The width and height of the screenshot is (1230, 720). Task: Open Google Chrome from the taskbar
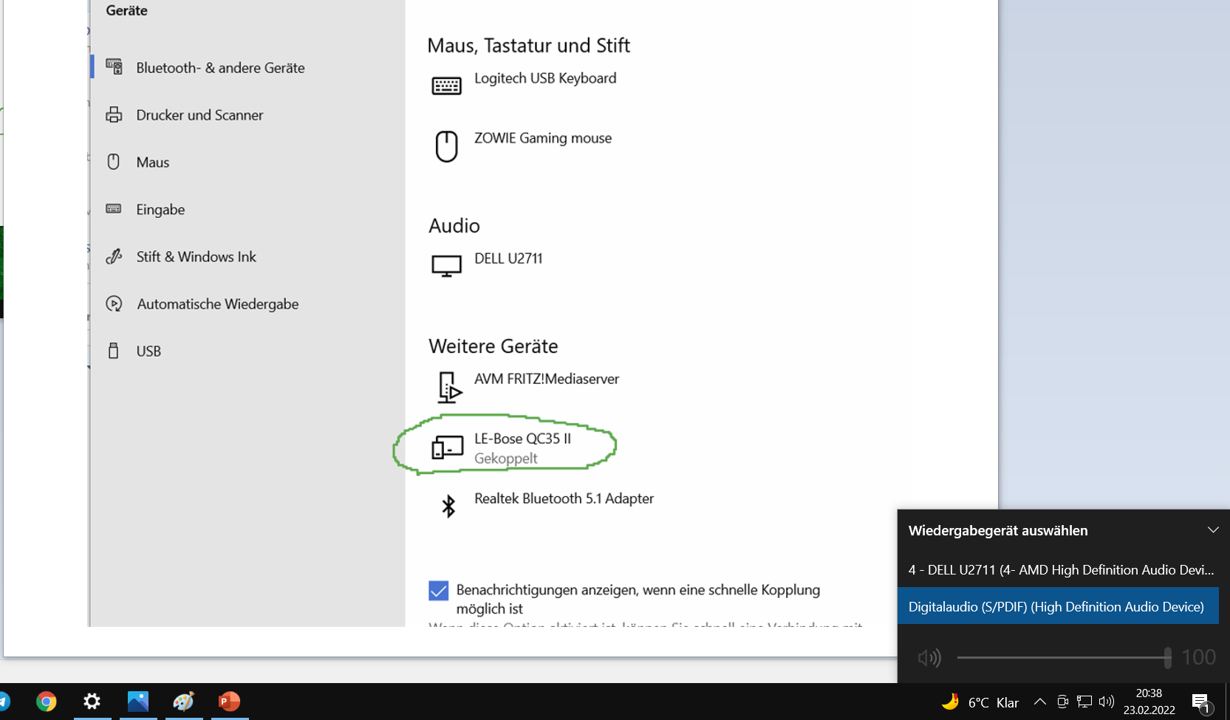click(46, 702)
